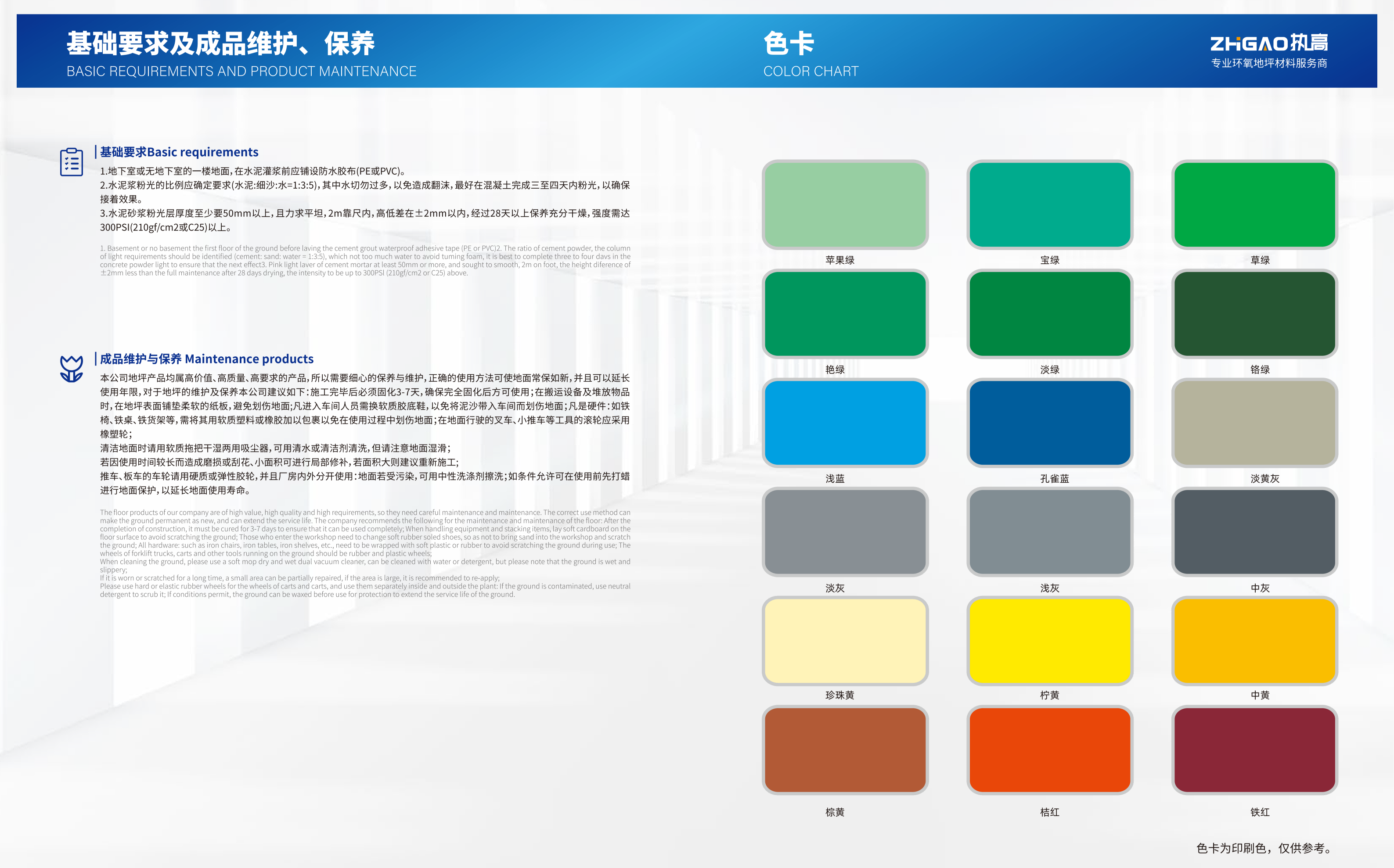The height and width of the screenshot is (868, 1394).
Task: Select the 苹果绿 apple green swatch
Action: pos(845,204)
